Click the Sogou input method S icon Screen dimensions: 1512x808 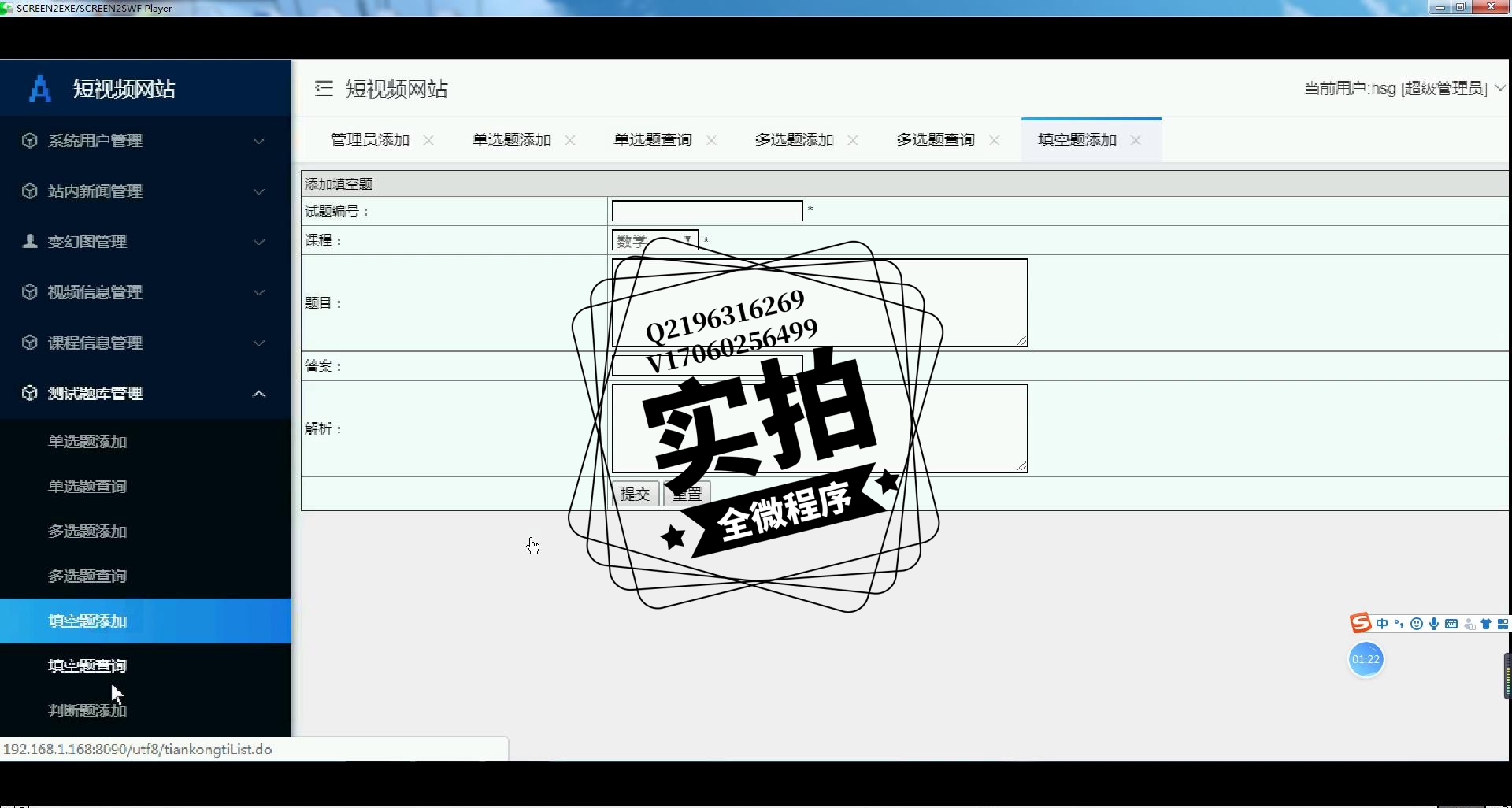tap(1360, 623)
